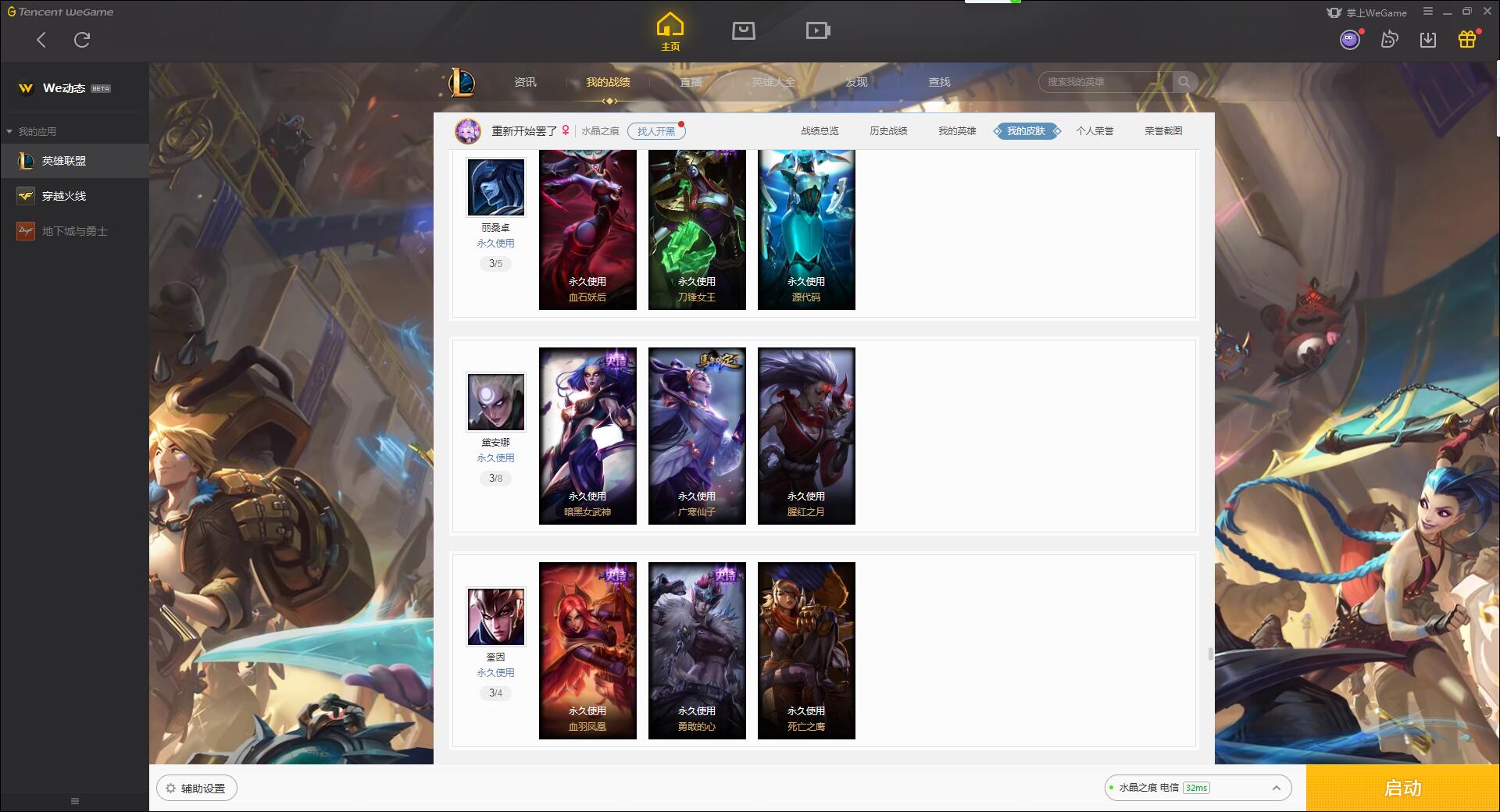Screen dimensions: 1500x812
Task: Open the 刀锋女王 skin card
Action: click(697, 230)
